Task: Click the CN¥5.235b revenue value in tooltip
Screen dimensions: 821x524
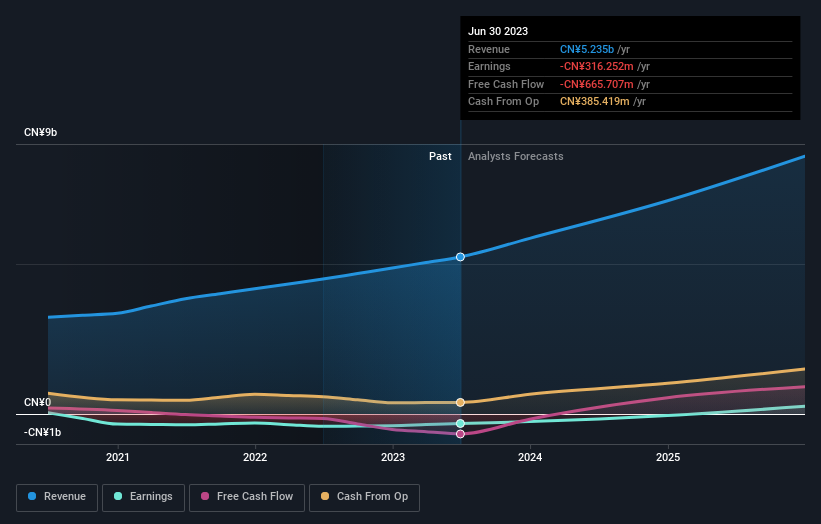Action: pyautogui.click(x=586, y=49)
